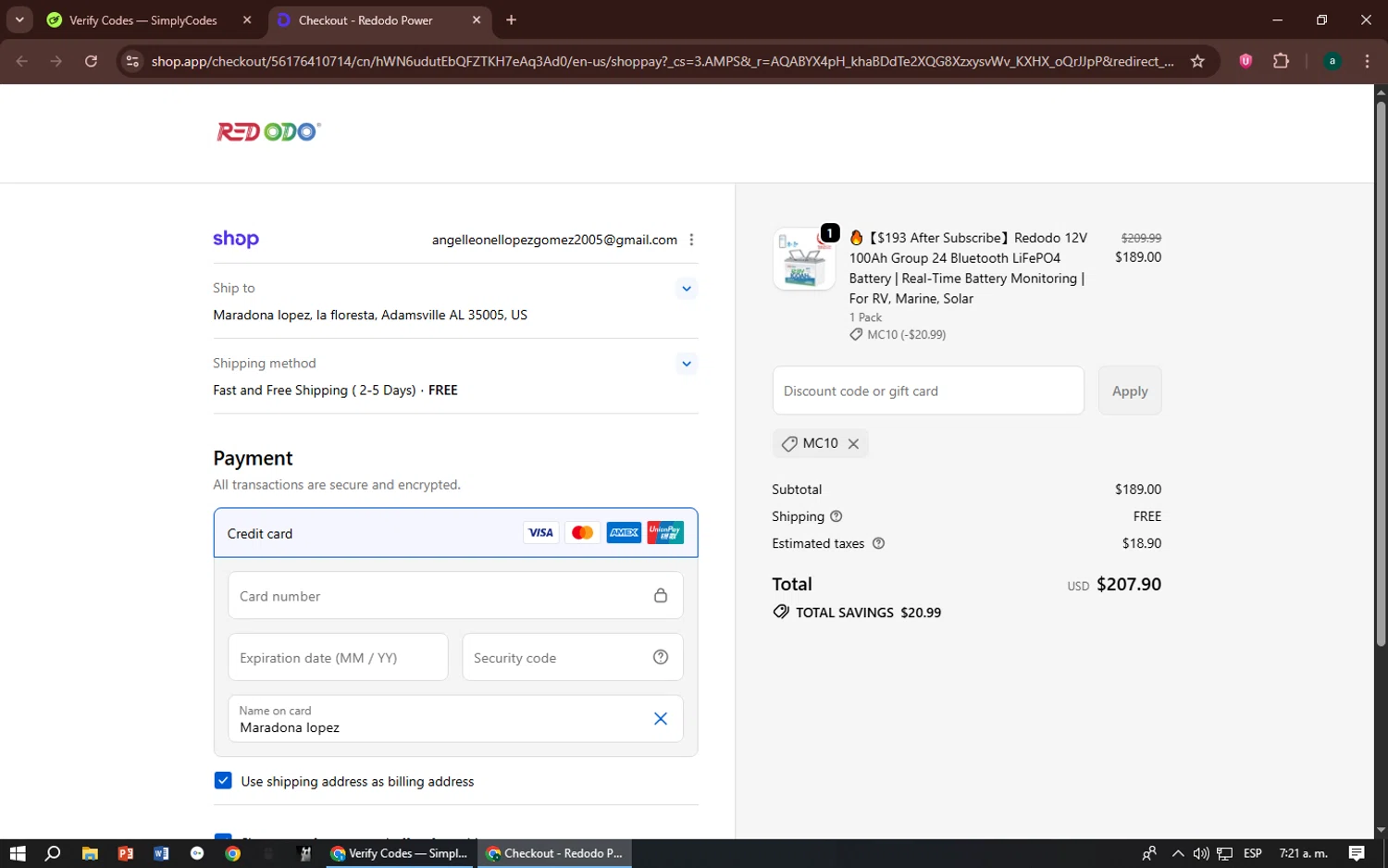
Task: Open Windows taskbar search
Action: [x=53, y=853]
